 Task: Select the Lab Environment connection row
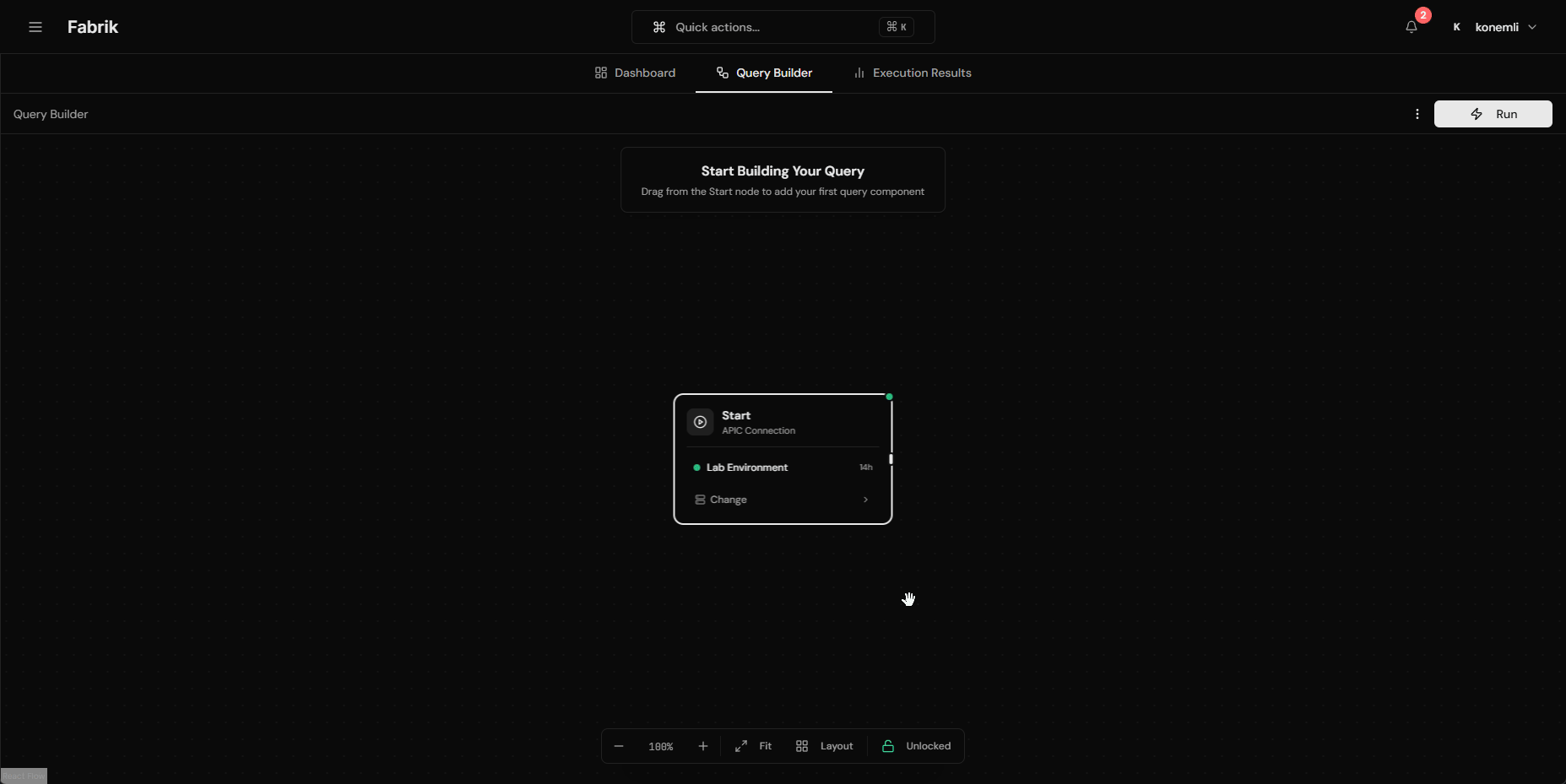tap(783, 468)
